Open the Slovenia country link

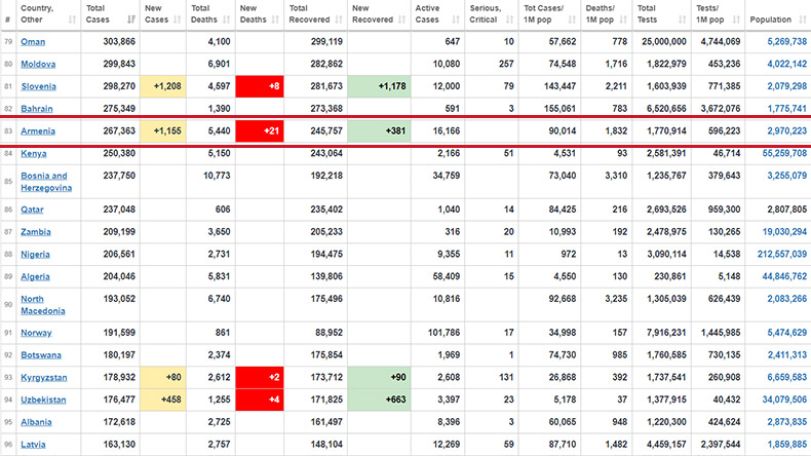point(38,86)
